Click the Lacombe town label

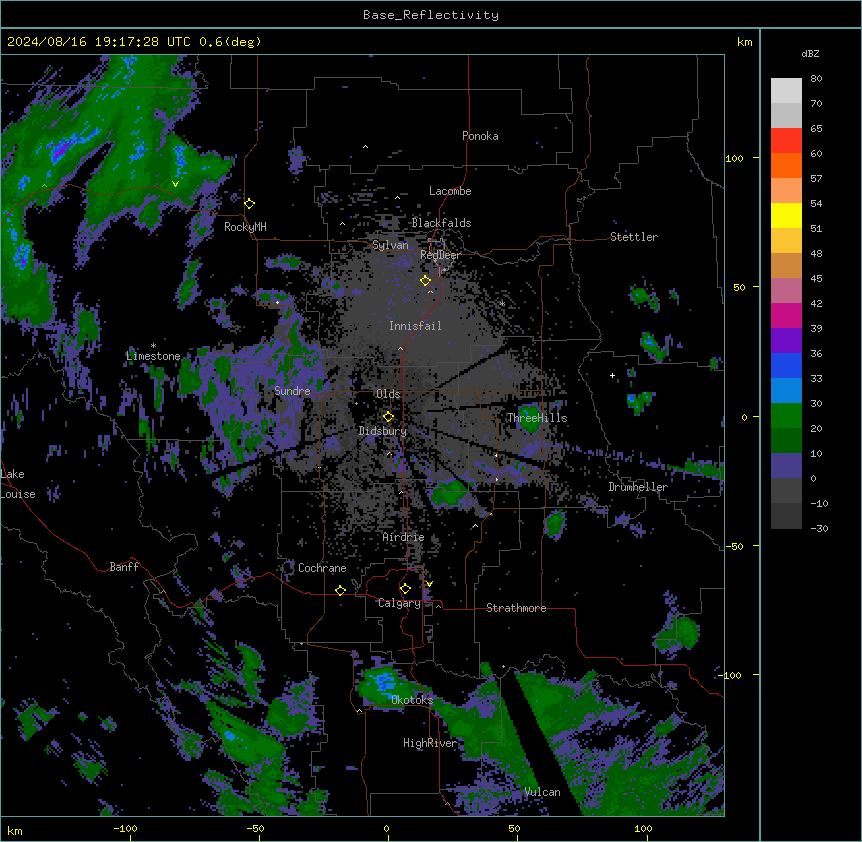coord(450,191)
